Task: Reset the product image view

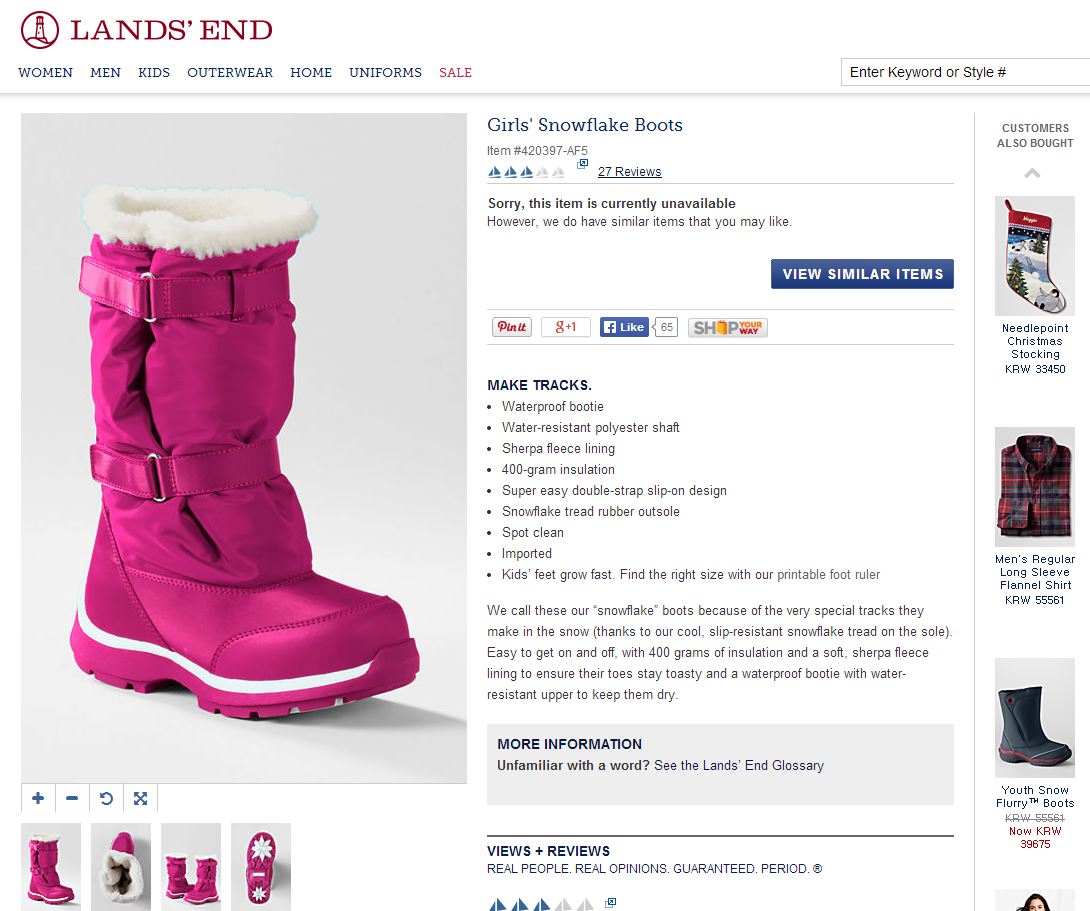Action: coord(106,798)
